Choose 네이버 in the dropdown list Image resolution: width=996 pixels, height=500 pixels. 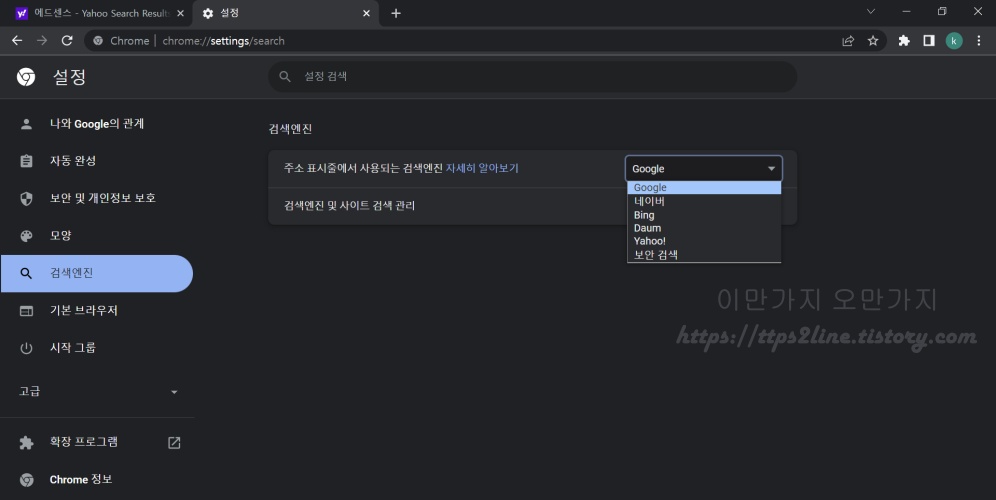click(704, 201)
